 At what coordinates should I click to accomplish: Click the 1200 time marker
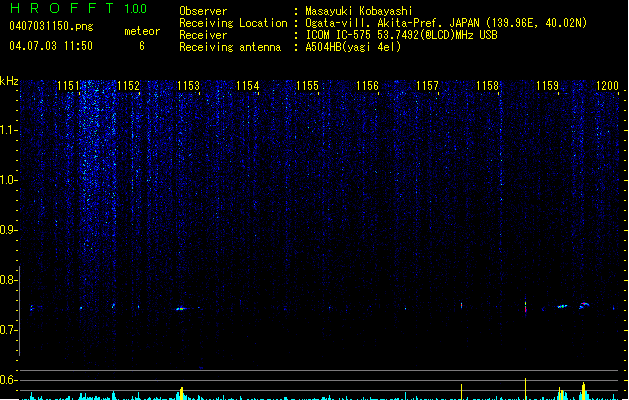(x=607, y=85)
